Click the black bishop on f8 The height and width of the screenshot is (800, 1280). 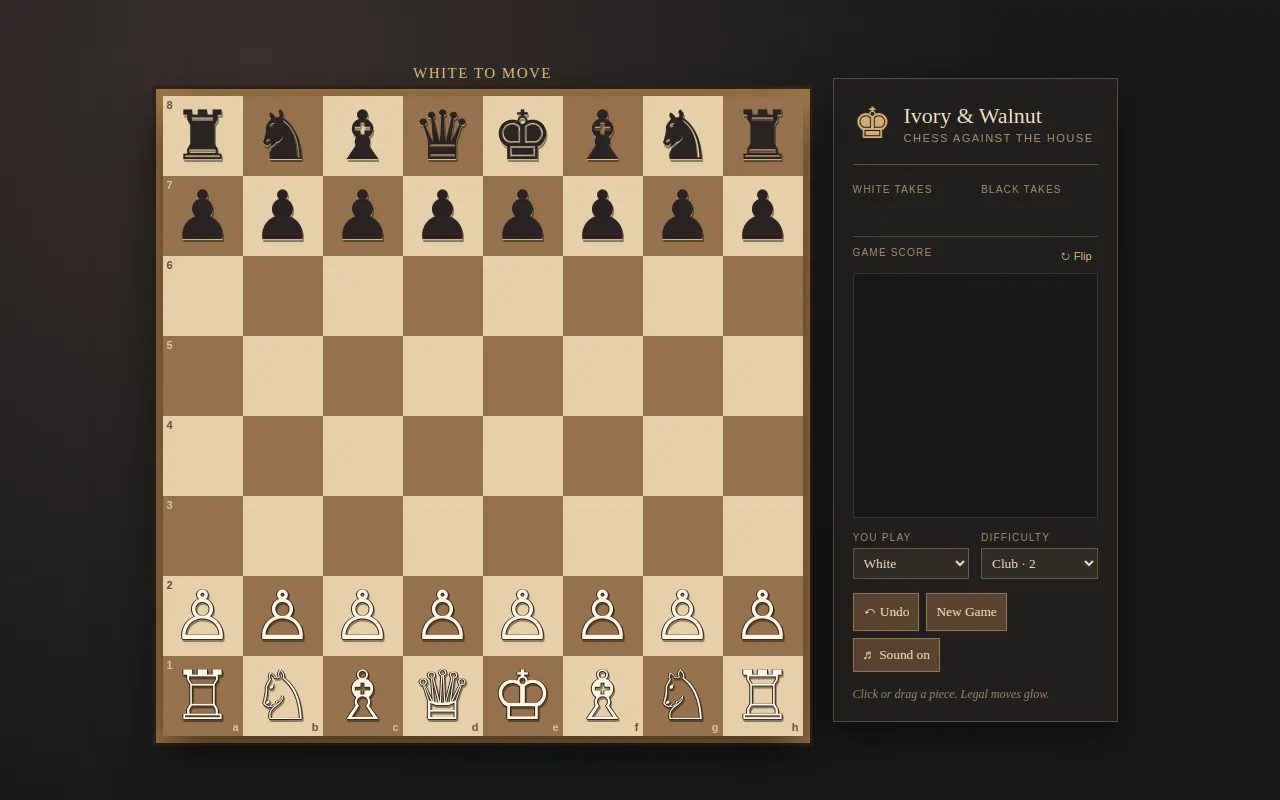click(x=603, y=136)
